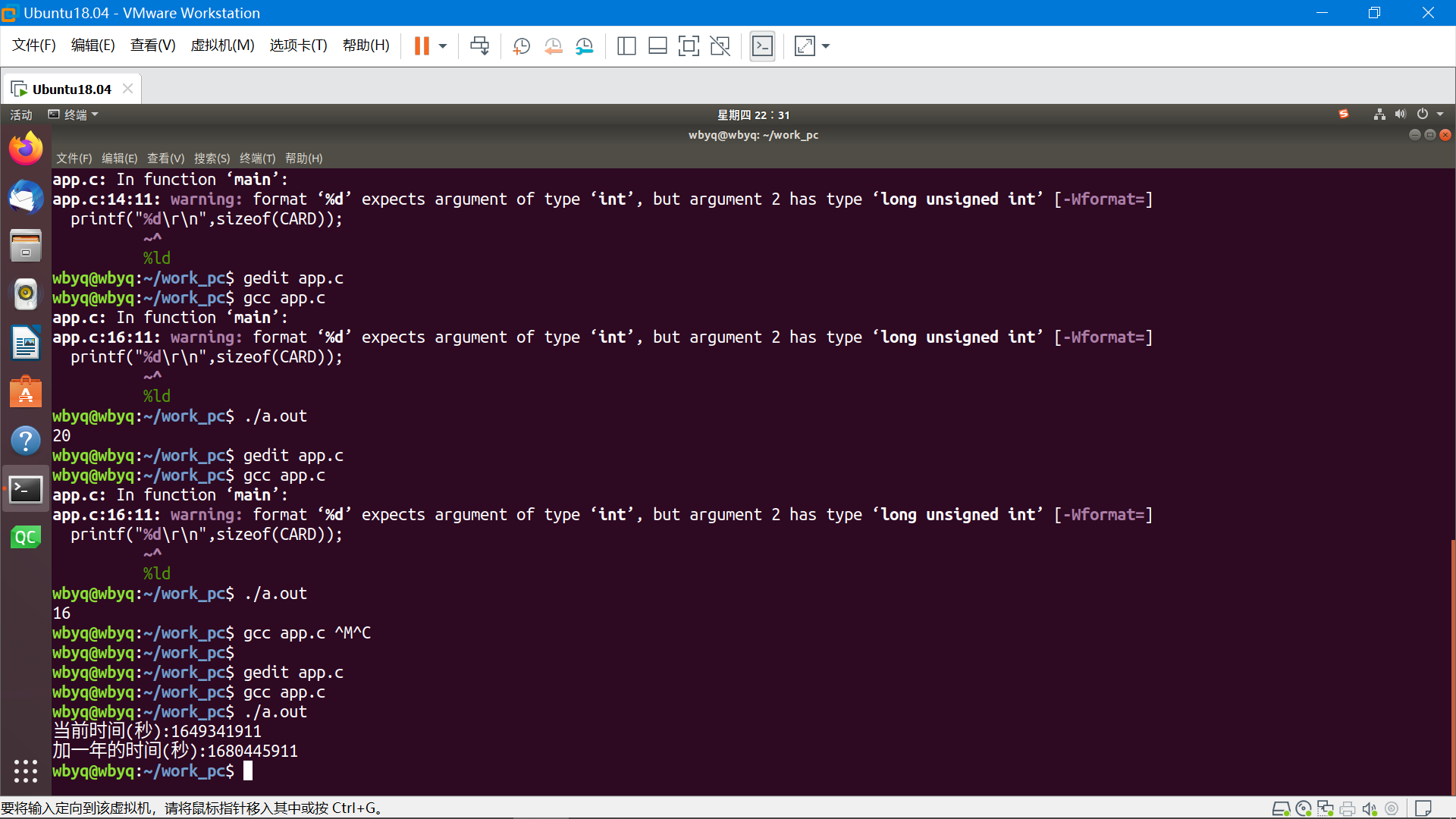This screenshot has width=1456, height=819.
Task: Open terminal 终端(T) menu
Action: coord(258,158)
